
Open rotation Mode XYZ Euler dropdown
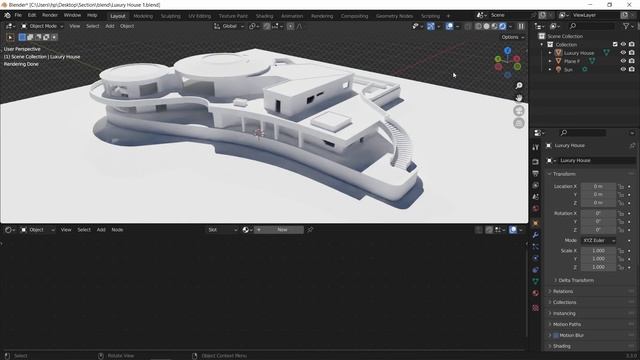click(x=598, y=240)
